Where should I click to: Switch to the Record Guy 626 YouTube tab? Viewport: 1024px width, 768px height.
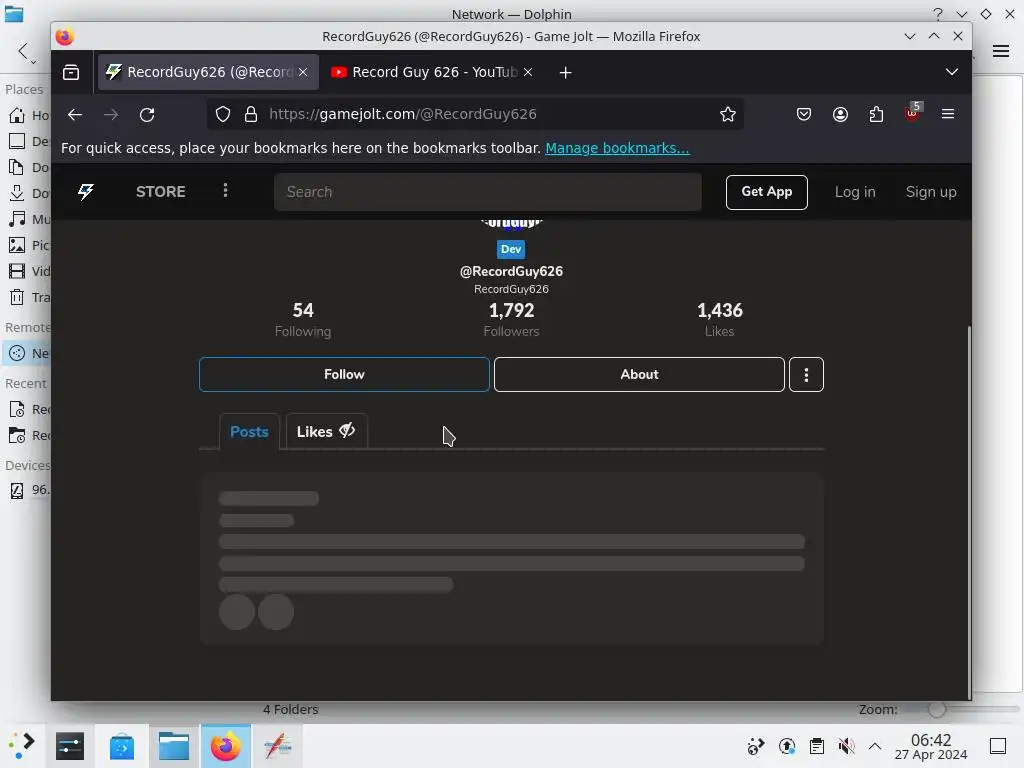431,72
